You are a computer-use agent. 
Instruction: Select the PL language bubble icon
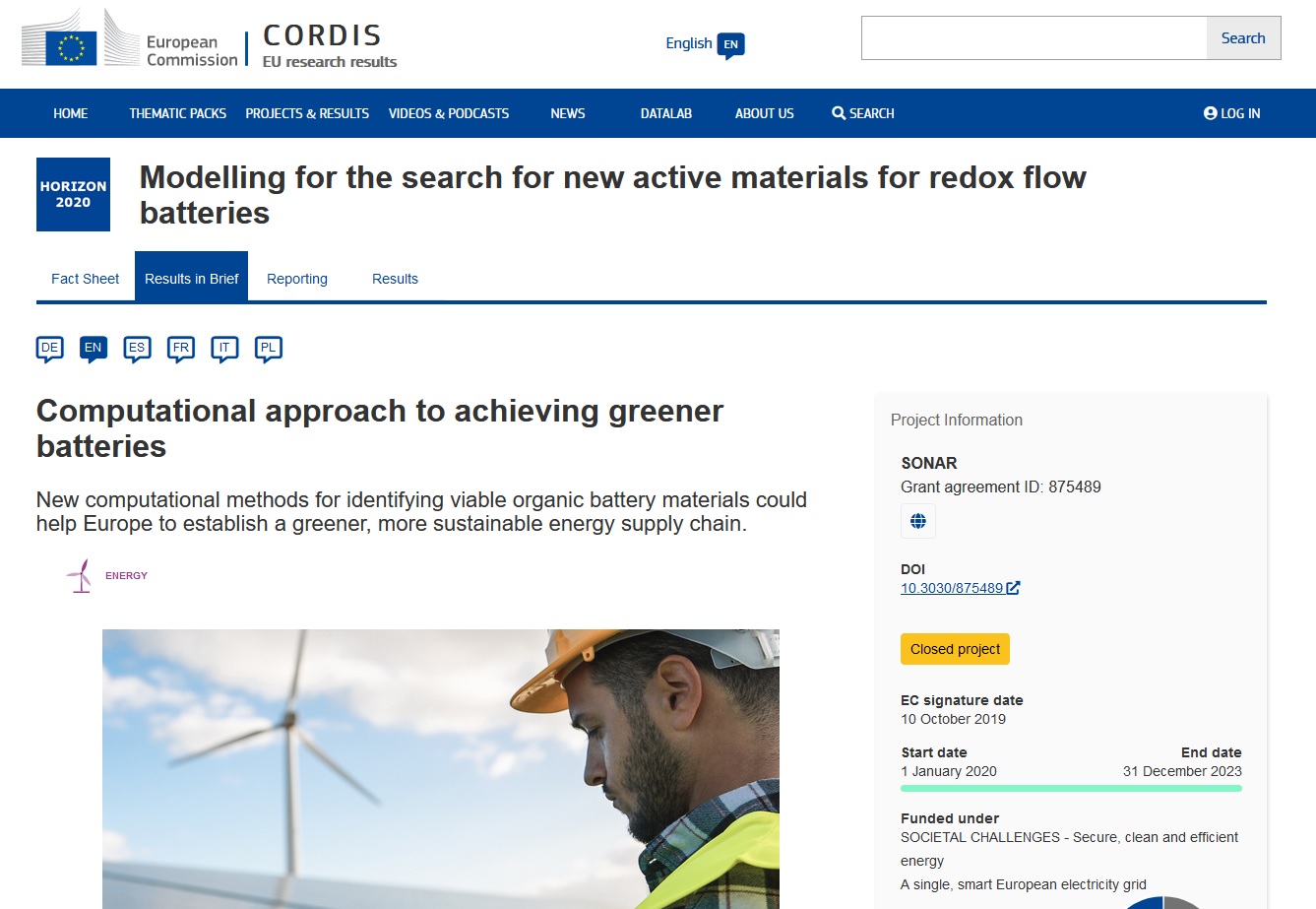pos(268,349)
